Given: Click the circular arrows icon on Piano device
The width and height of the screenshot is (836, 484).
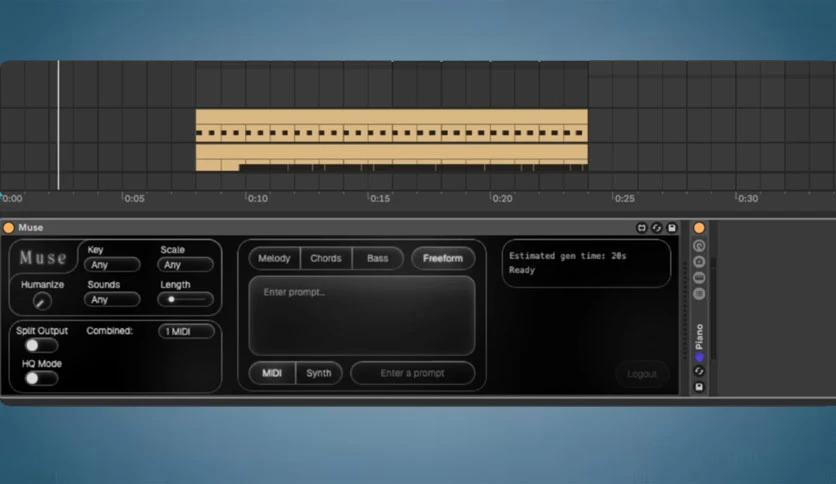Looking at the screenshot, I should pos(699,371).
